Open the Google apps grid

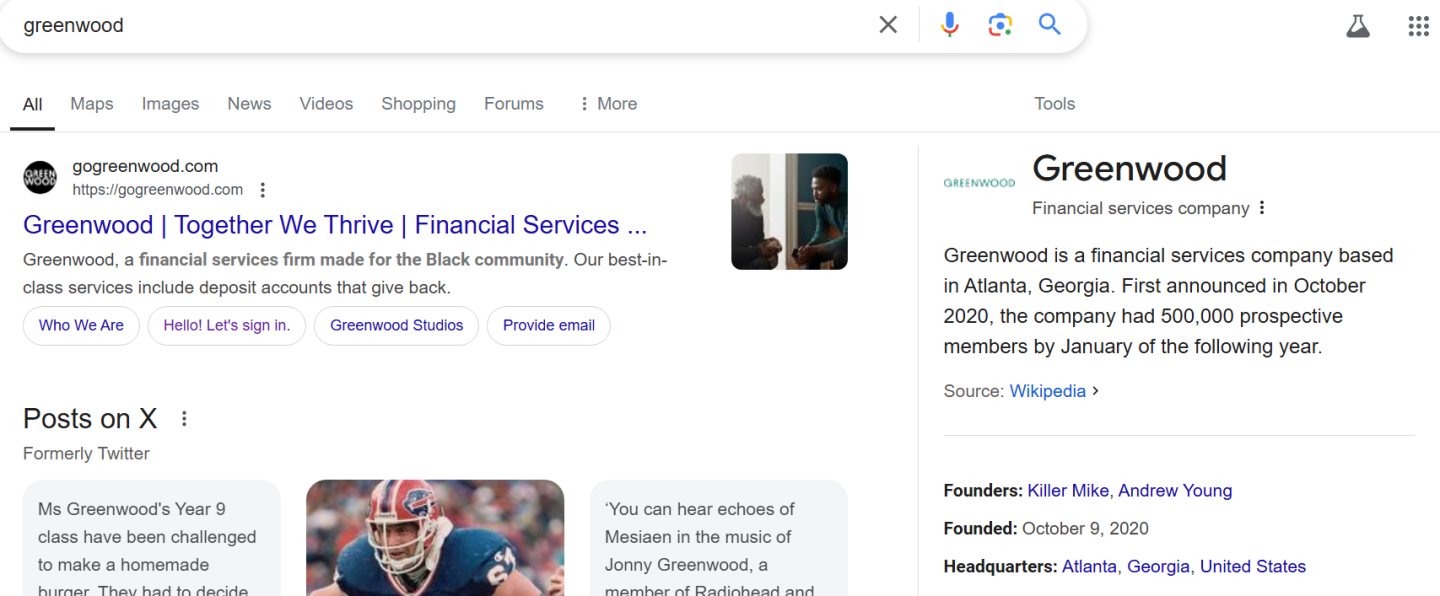(x=1418, y=26)
